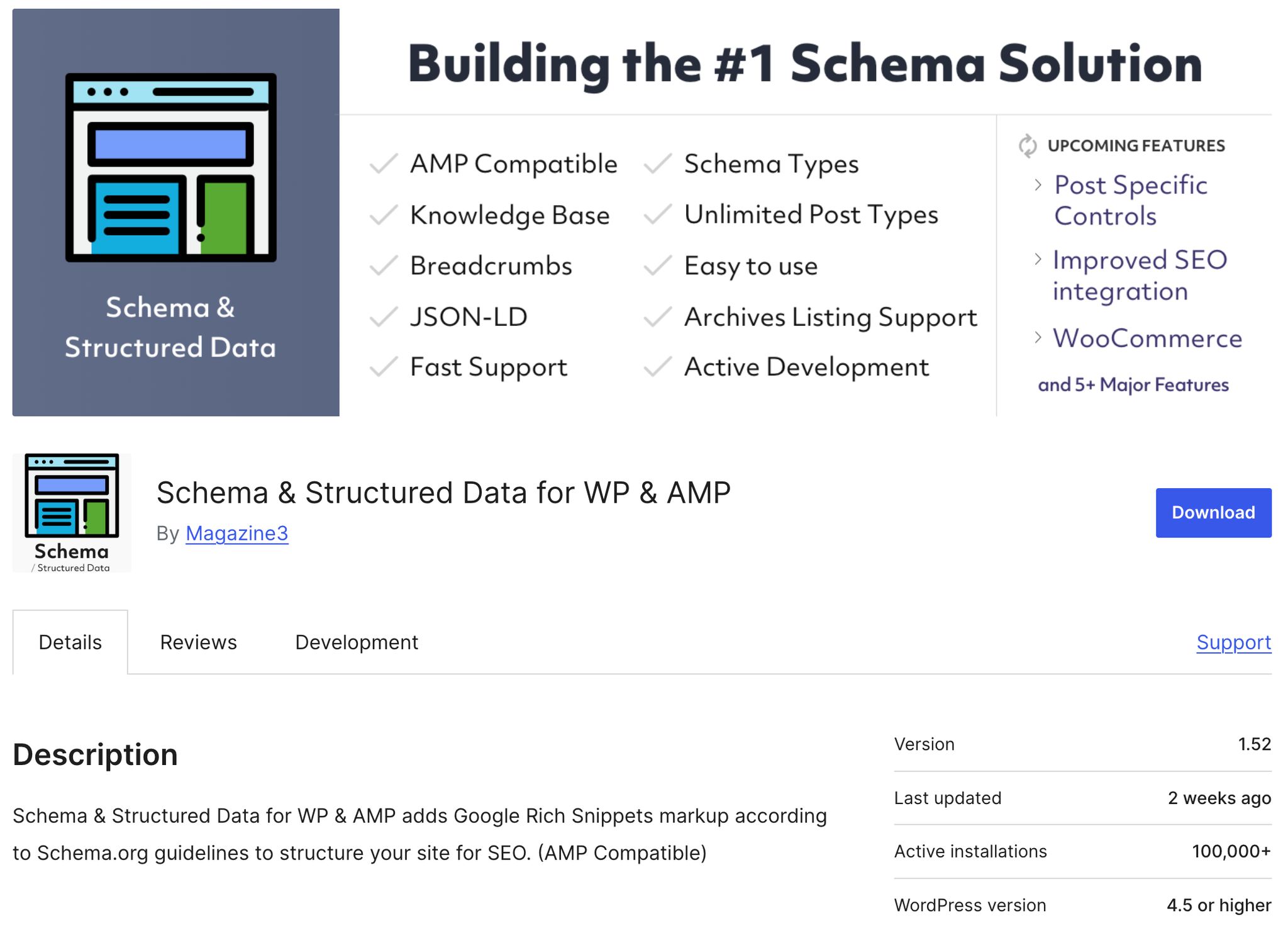1288x928 pixels.
Task: Click the checkmark next to Easy to use
Action: 658,266
